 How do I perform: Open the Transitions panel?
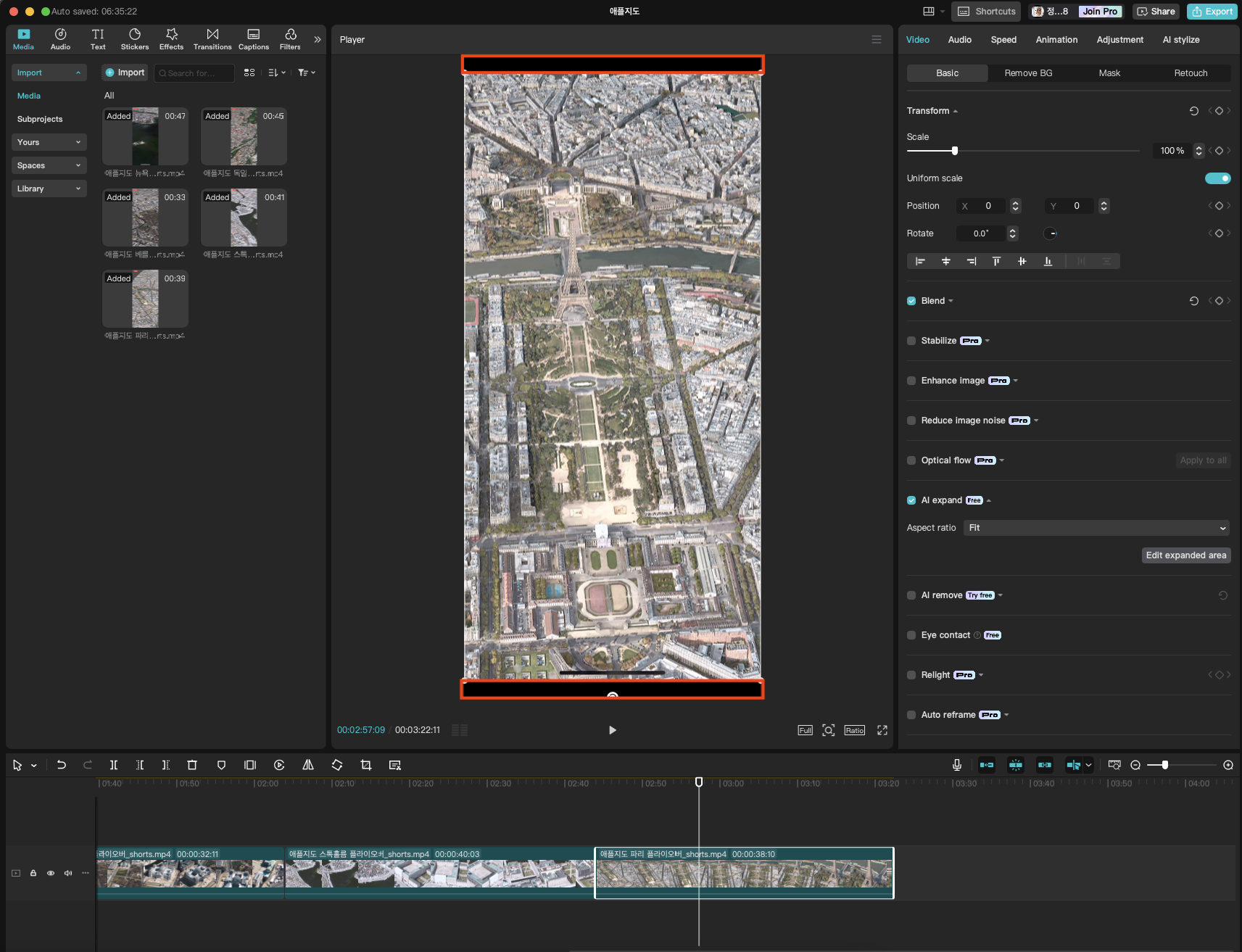coord(212,39)
